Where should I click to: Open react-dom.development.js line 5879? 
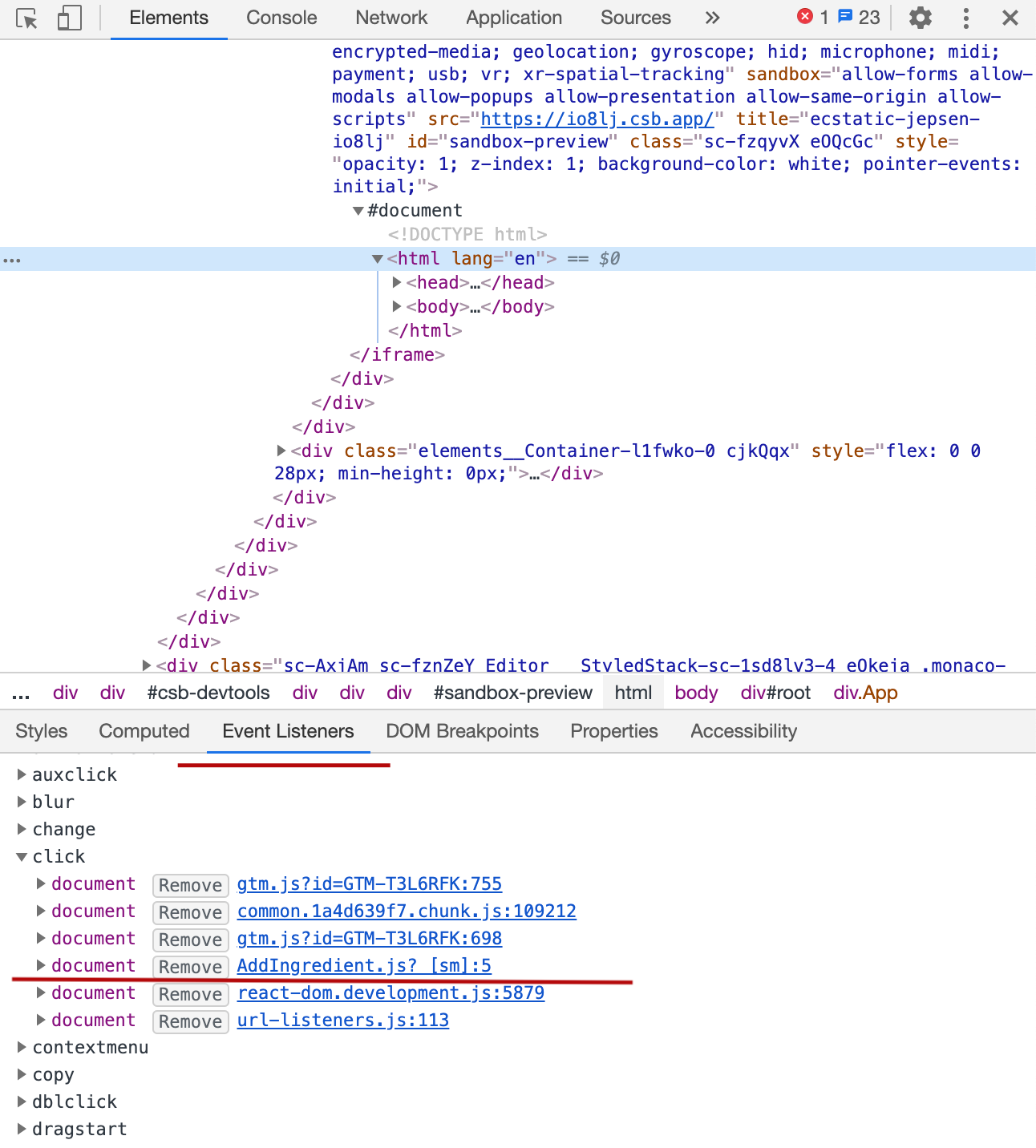tap(391, 993)
